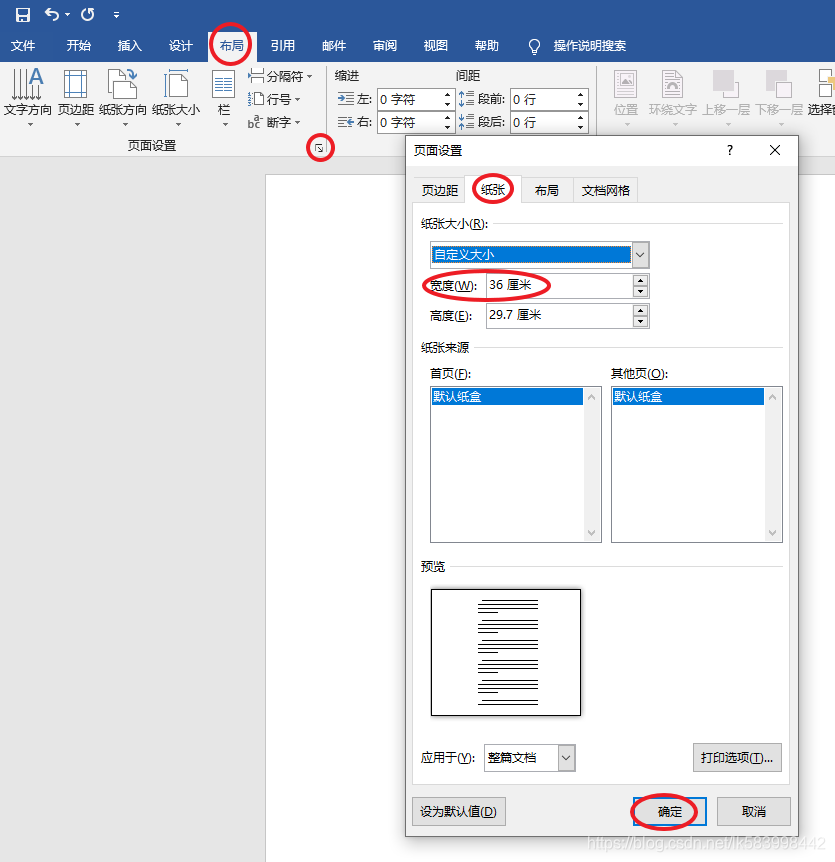Click the Height (高度) input field
Viewport: 835px width, 862px height.
coord(560,316)
